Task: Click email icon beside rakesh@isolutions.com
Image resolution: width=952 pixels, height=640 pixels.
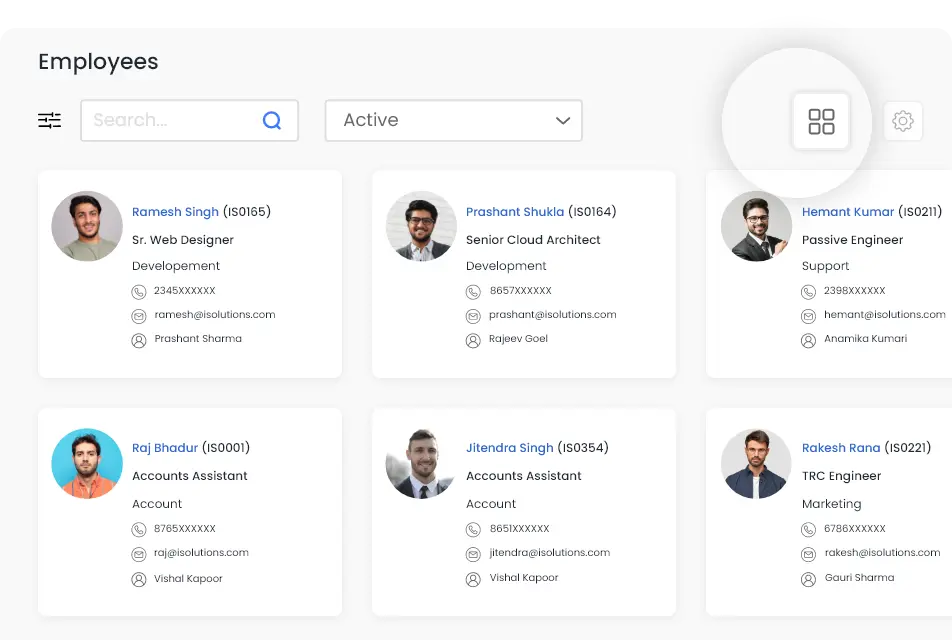Action: [x=808, y=553]
